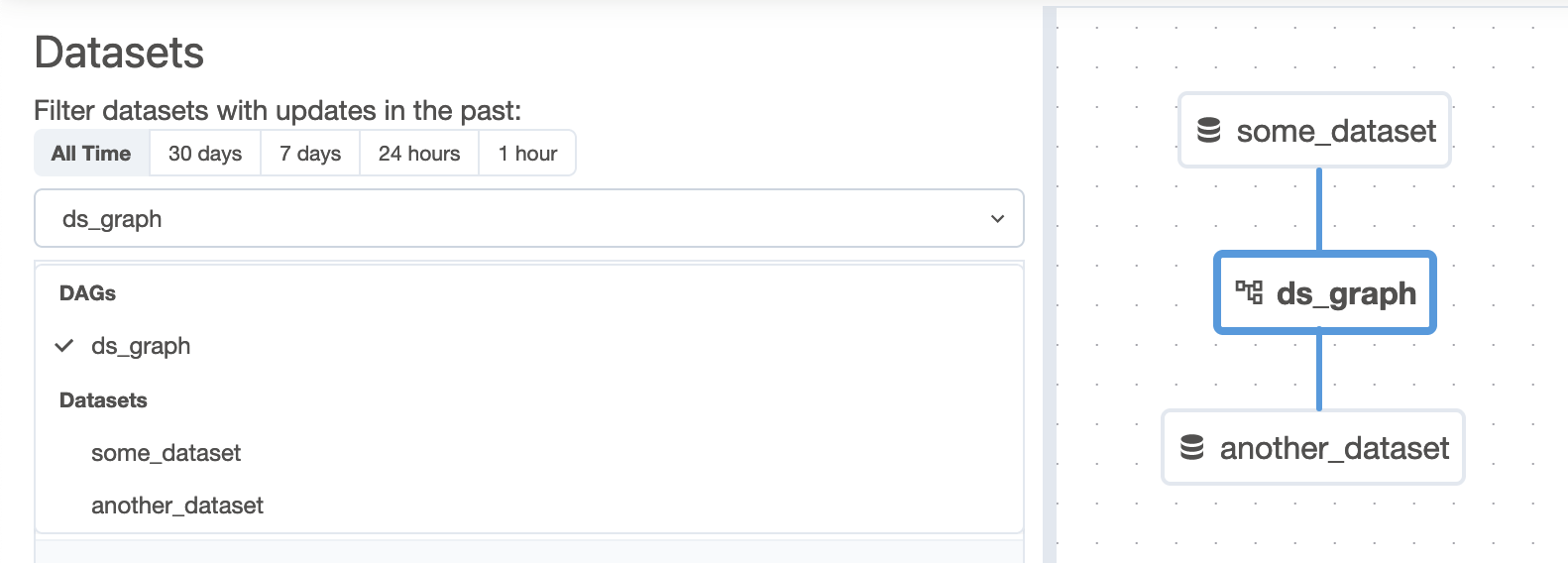Select the some_dataset node label in graph
The width and height of the screenshot is (1568, 563).
[1336, 131]
